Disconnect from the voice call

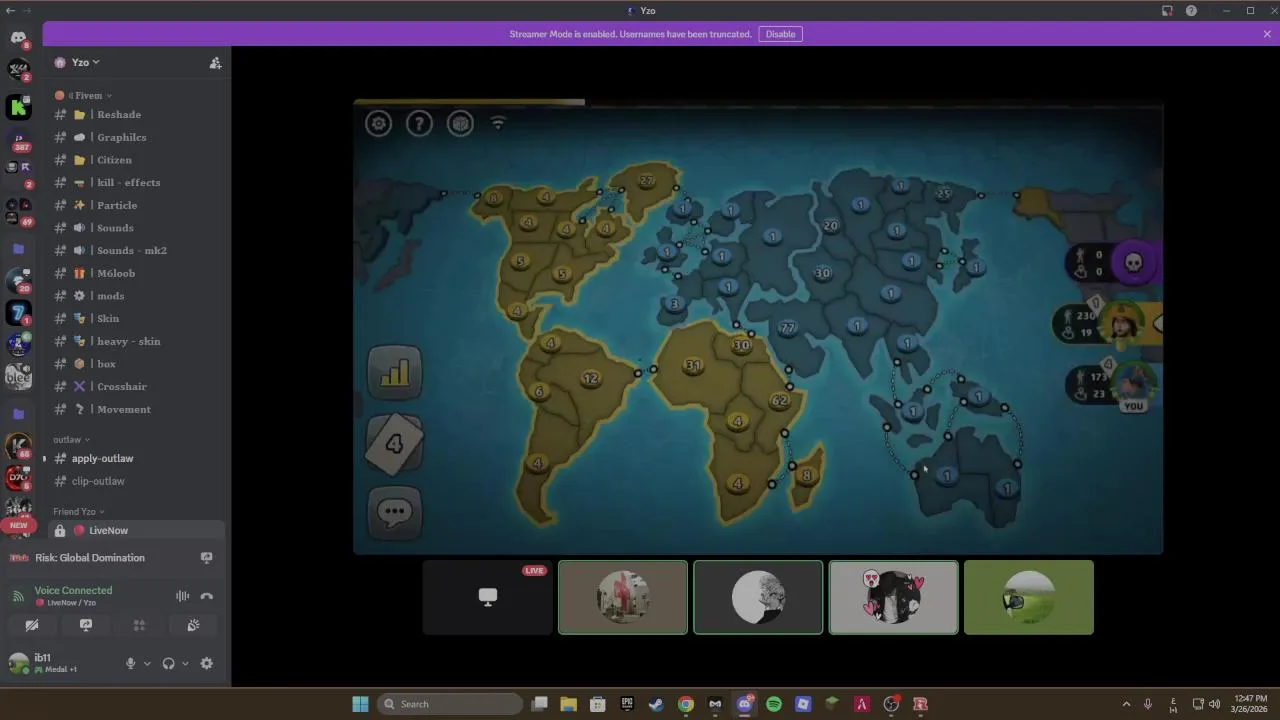206,596
